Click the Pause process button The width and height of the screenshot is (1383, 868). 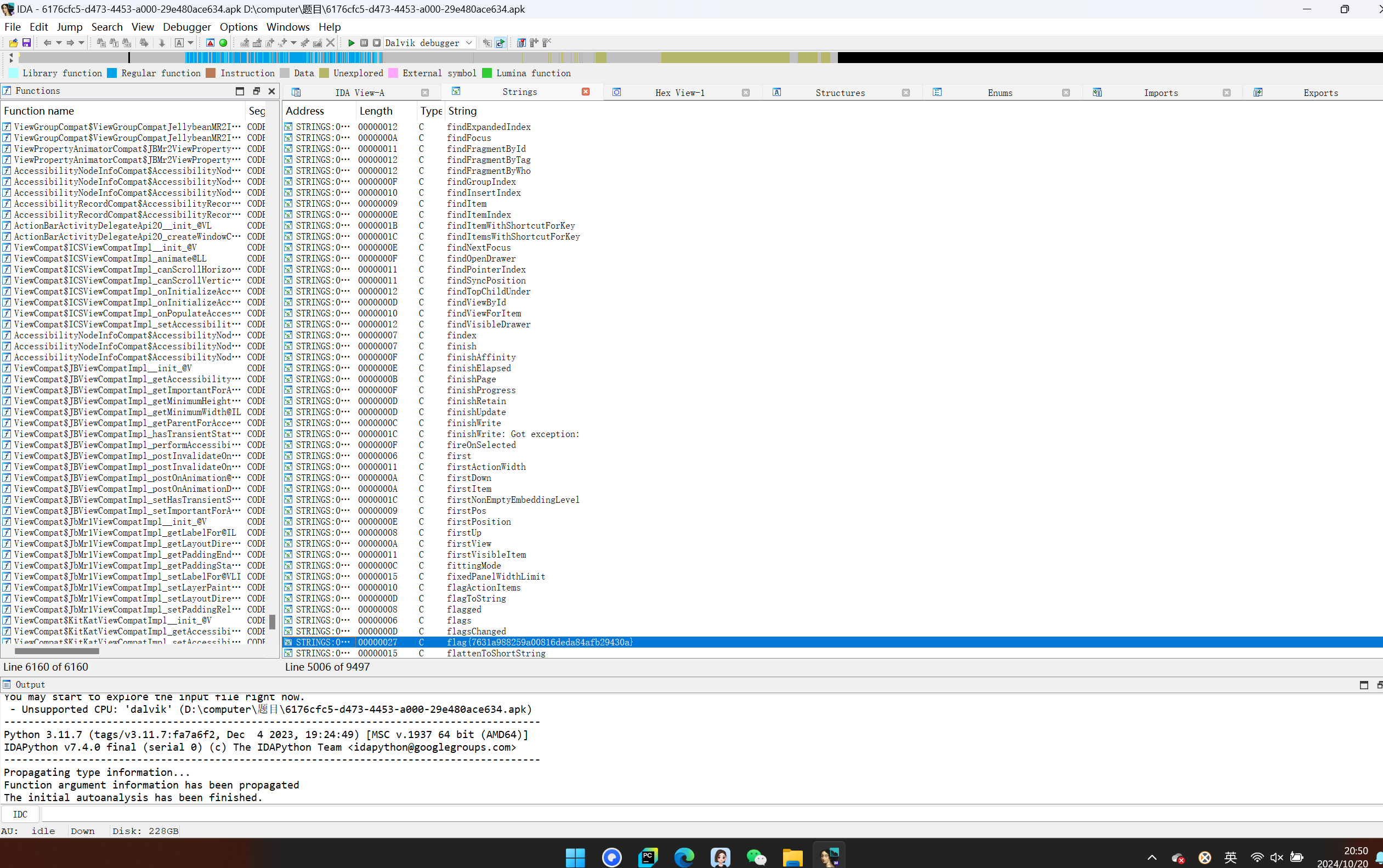364,42
